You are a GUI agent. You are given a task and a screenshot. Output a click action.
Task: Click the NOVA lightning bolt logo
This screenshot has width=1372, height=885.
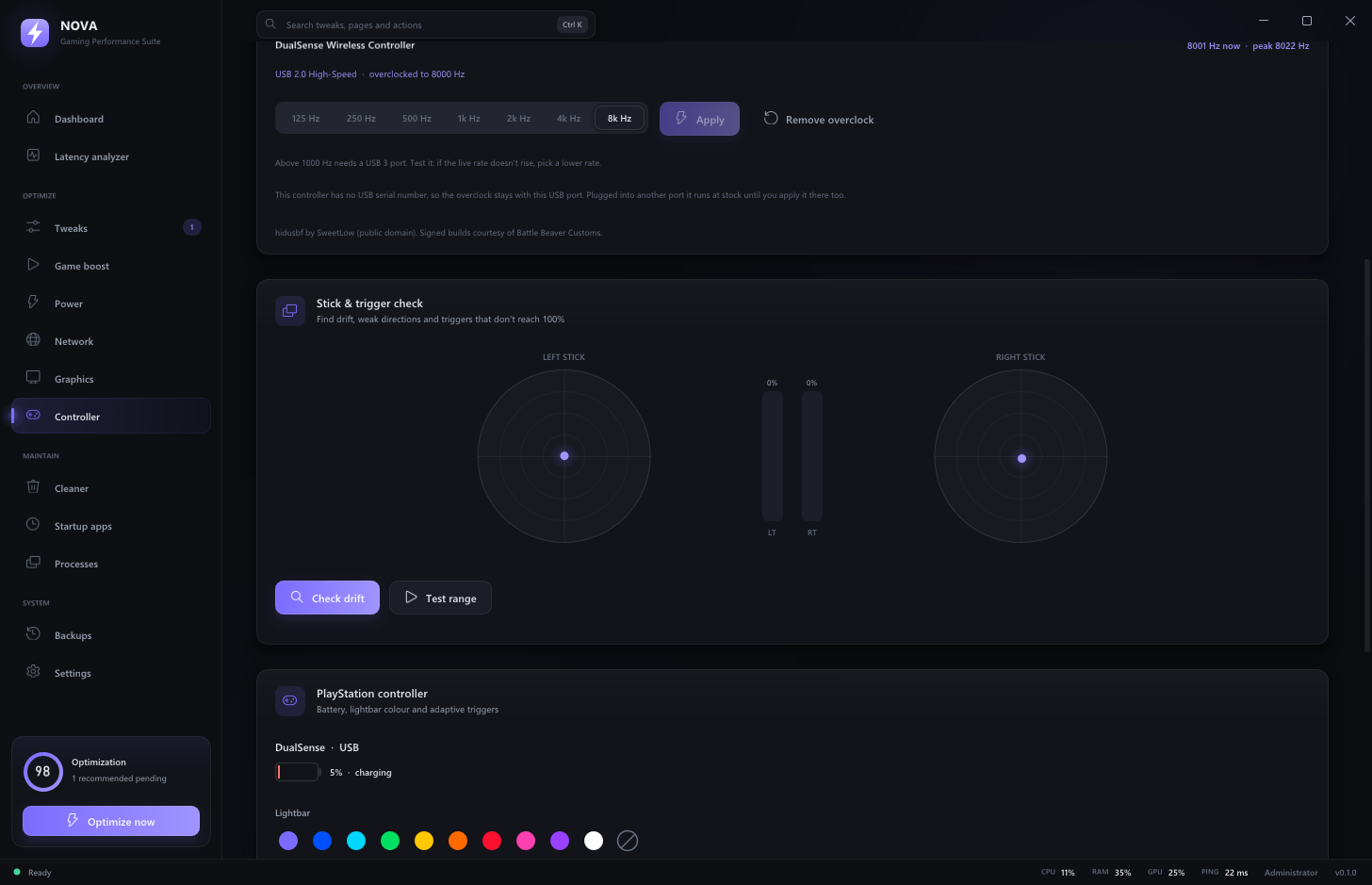coord(35,33)
